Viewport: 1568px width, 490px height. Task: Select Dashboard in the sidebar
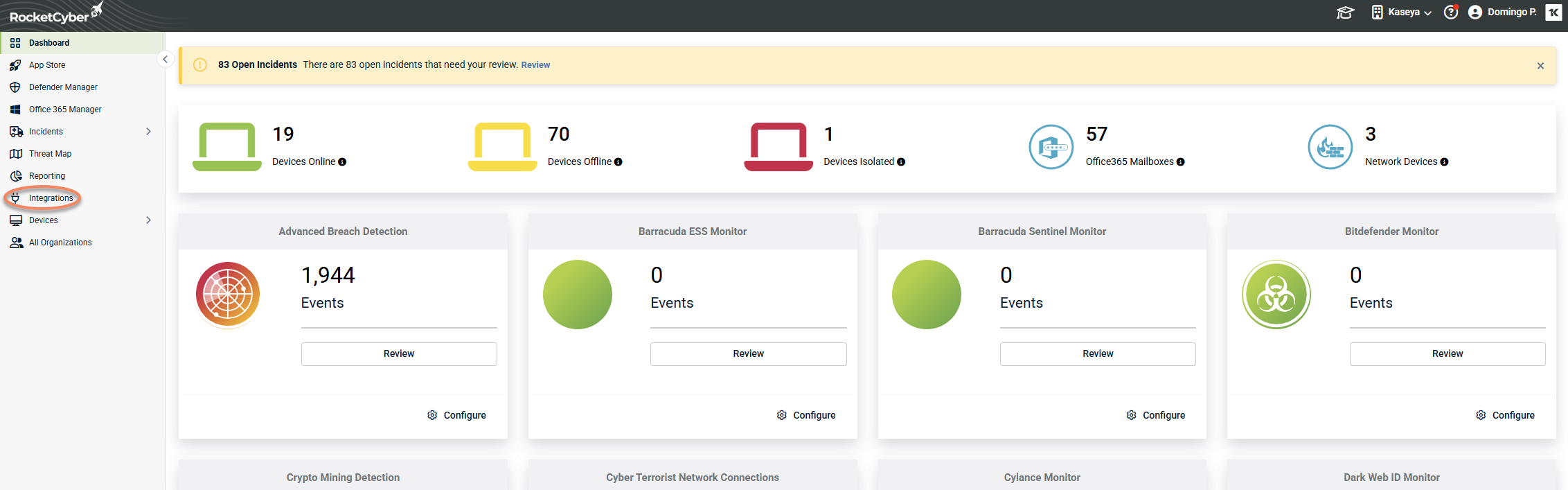(x=82, y=43)
